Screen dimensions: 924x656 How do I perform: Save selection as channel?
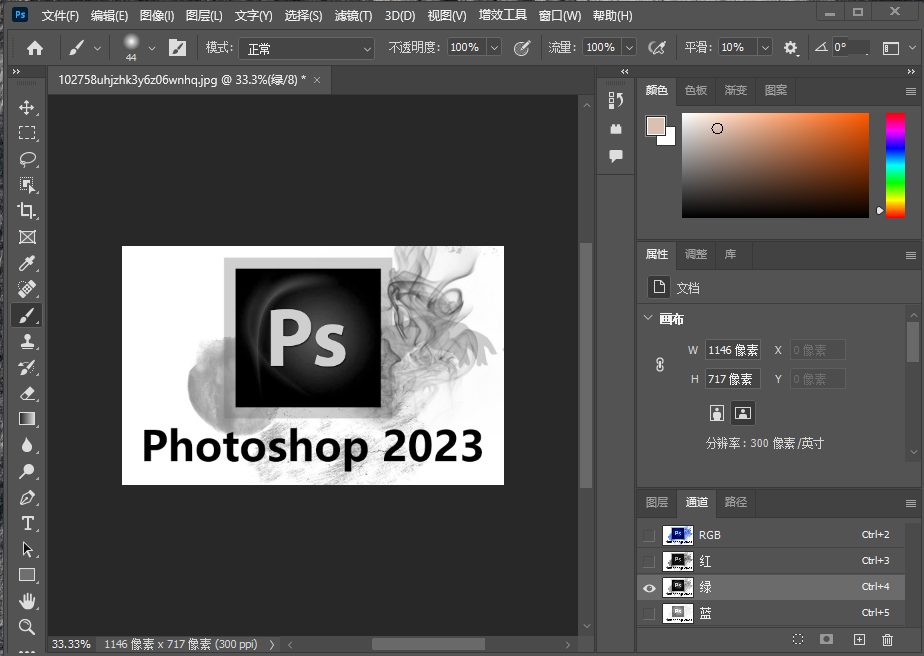pyautogui.click(x=827, y=639)
